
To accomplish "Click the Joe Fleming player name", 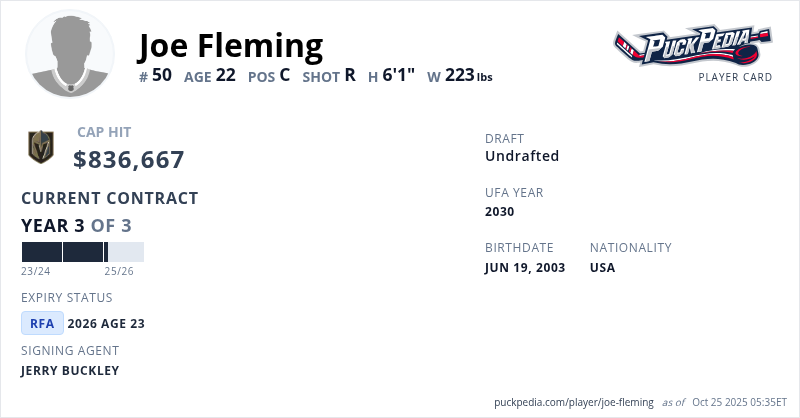I will click(x=230, y=45).
